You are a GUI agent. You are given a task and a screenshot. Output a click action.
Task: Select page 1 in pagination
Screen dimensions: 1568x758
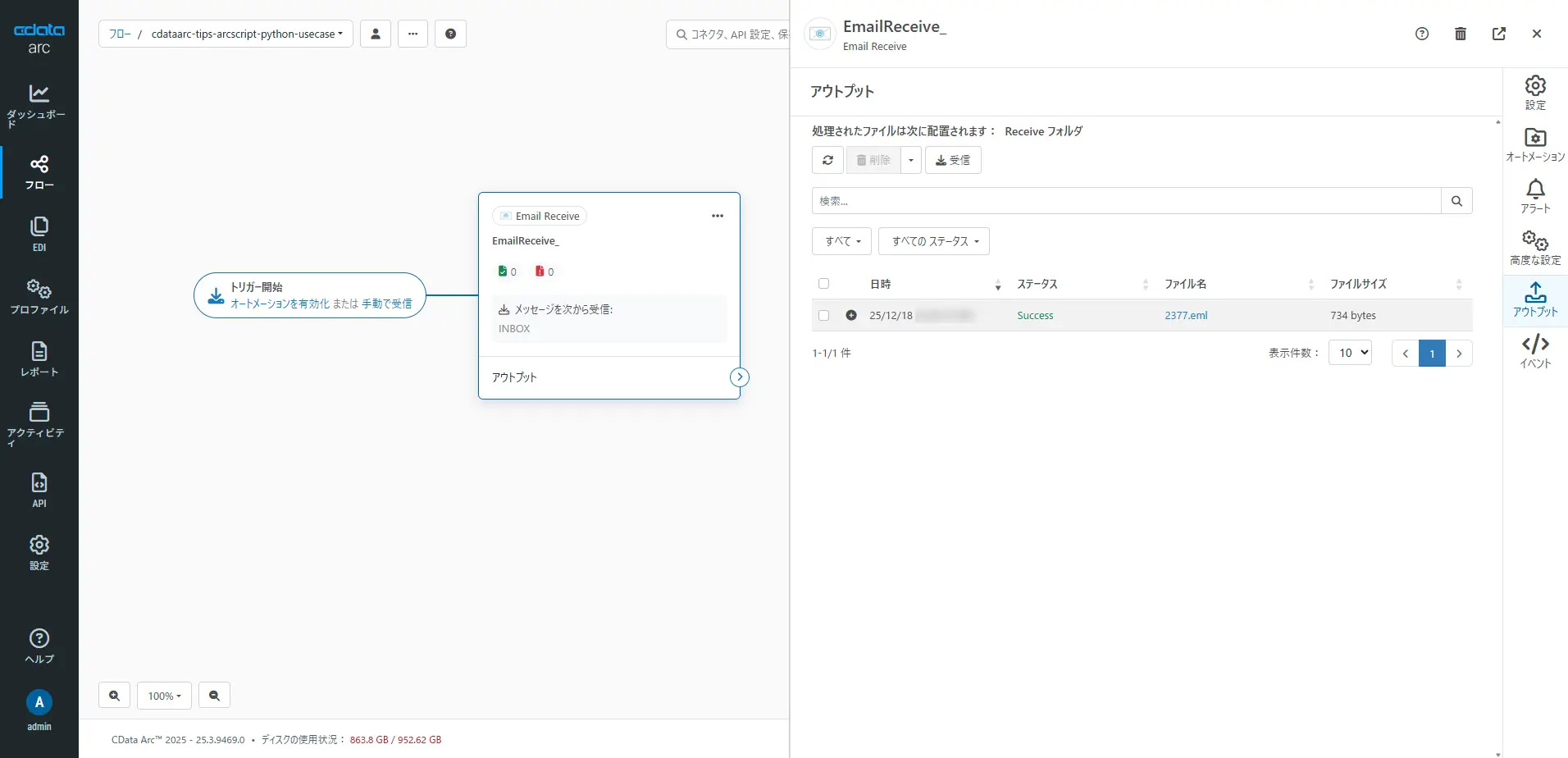[x=1432, y=354]
